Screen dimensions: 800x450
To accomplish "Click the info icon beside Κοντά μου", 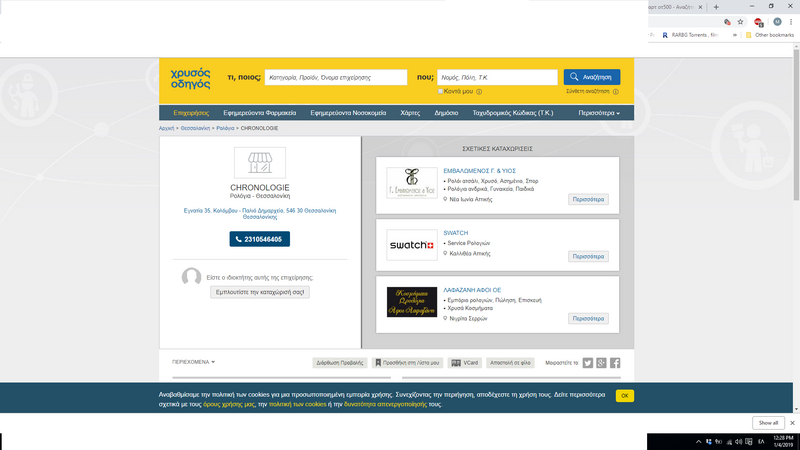I will pos(479,92).
